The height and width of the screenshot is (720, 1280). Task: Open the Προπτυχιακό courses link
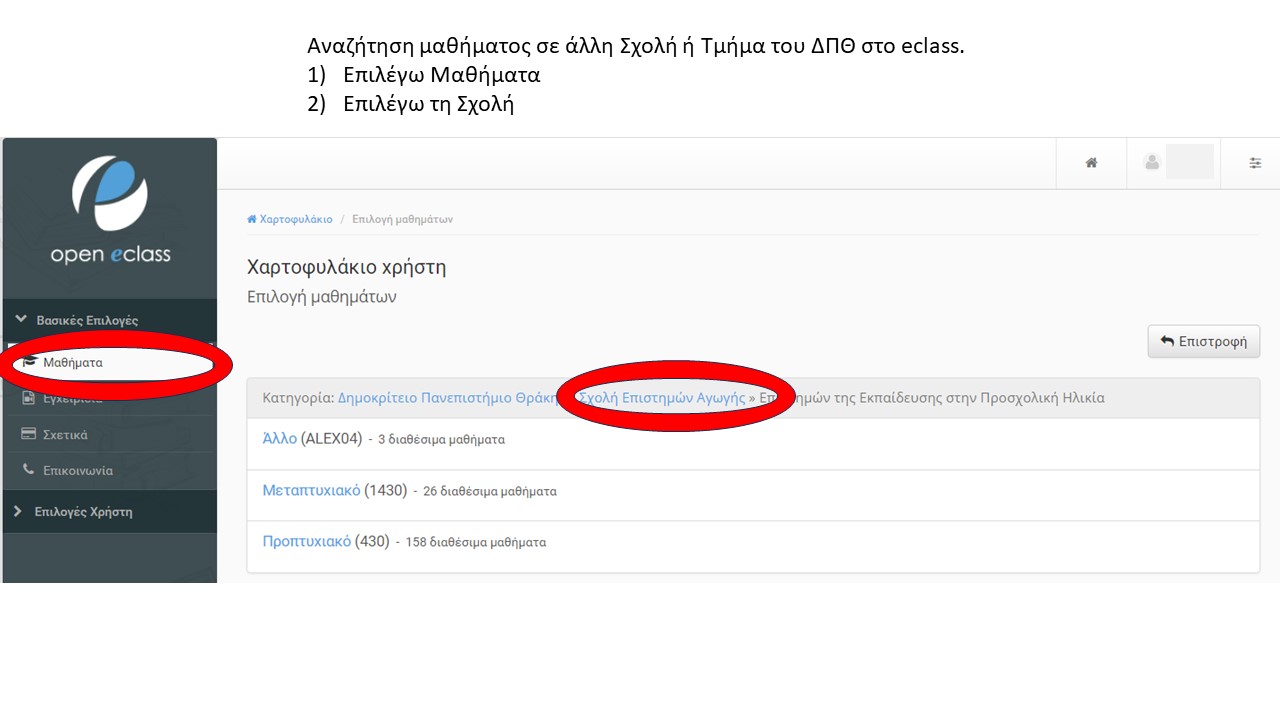point(306,541)
